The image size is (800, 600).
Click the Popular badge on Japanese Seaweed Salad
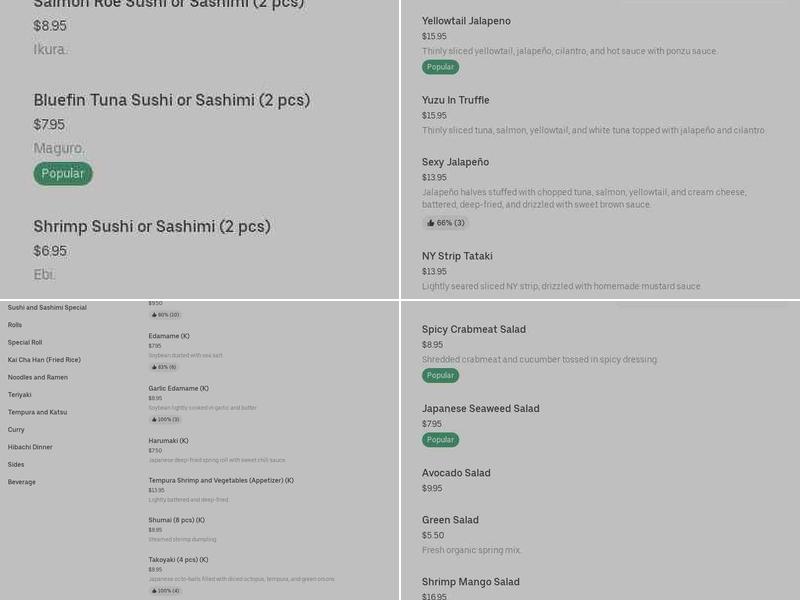[440, 439]
